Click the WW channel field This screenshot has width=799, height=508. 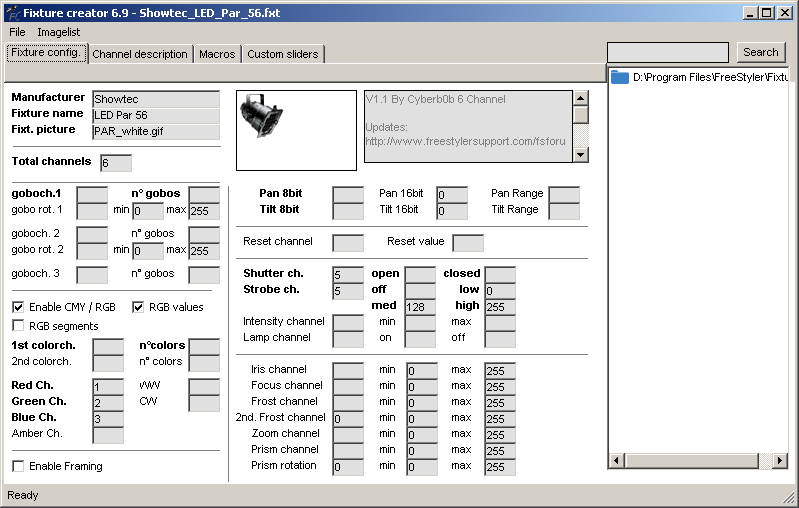pyautogui.click(x=204, y=387)
